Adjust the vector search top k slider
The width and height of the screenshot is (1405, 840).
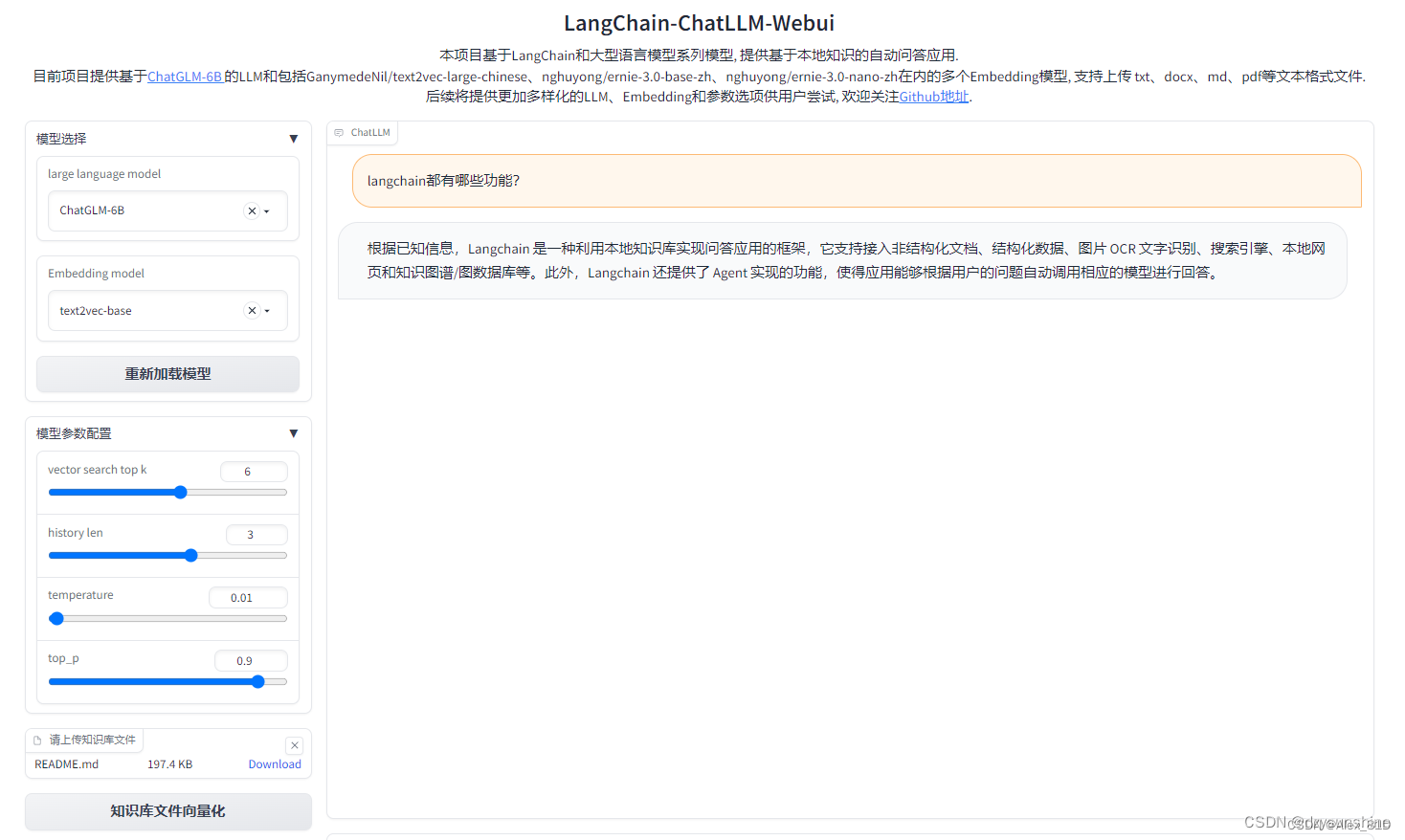coord(167,493)
